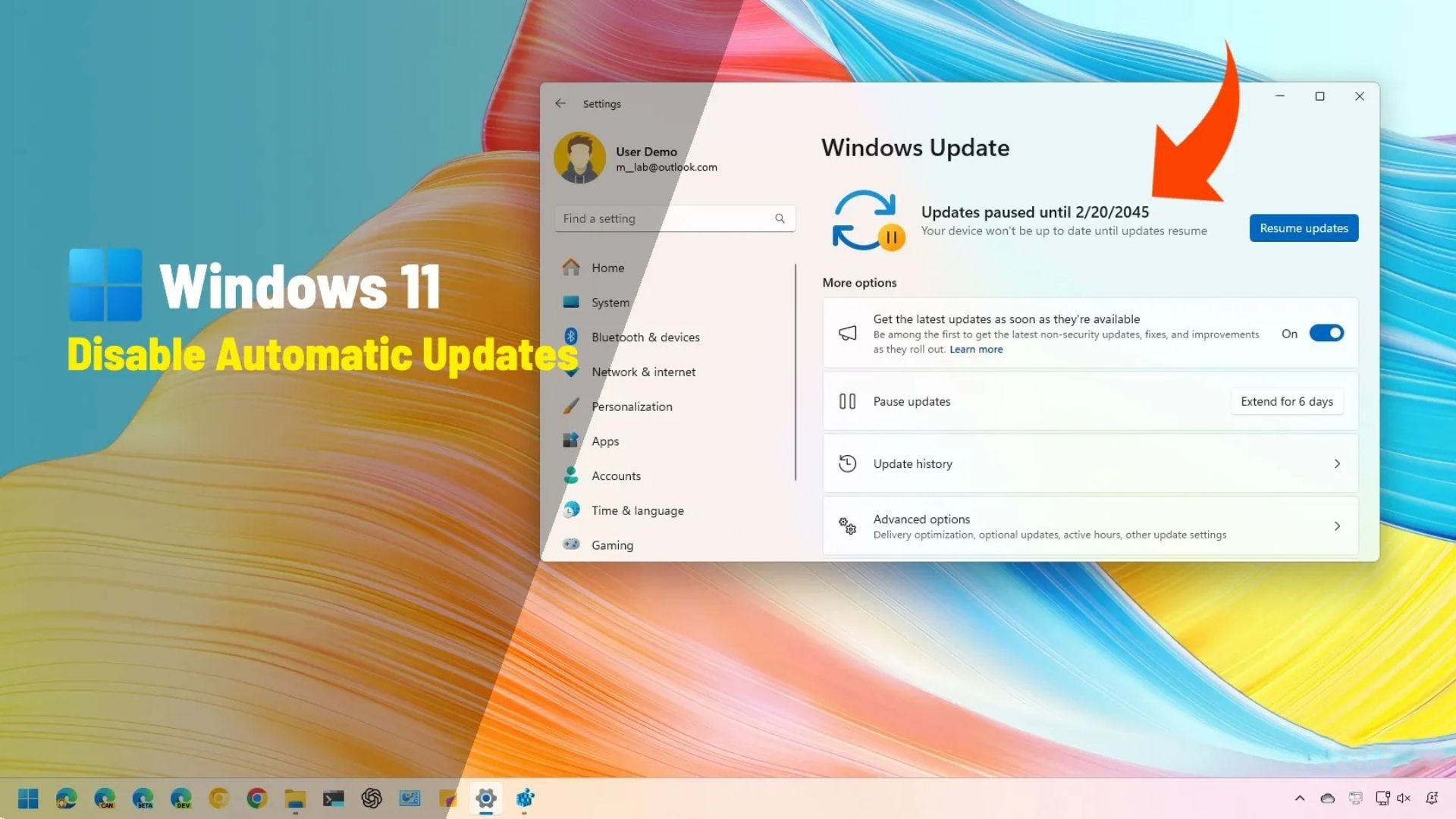Open Terminal from the taskbar

[334, 799]
